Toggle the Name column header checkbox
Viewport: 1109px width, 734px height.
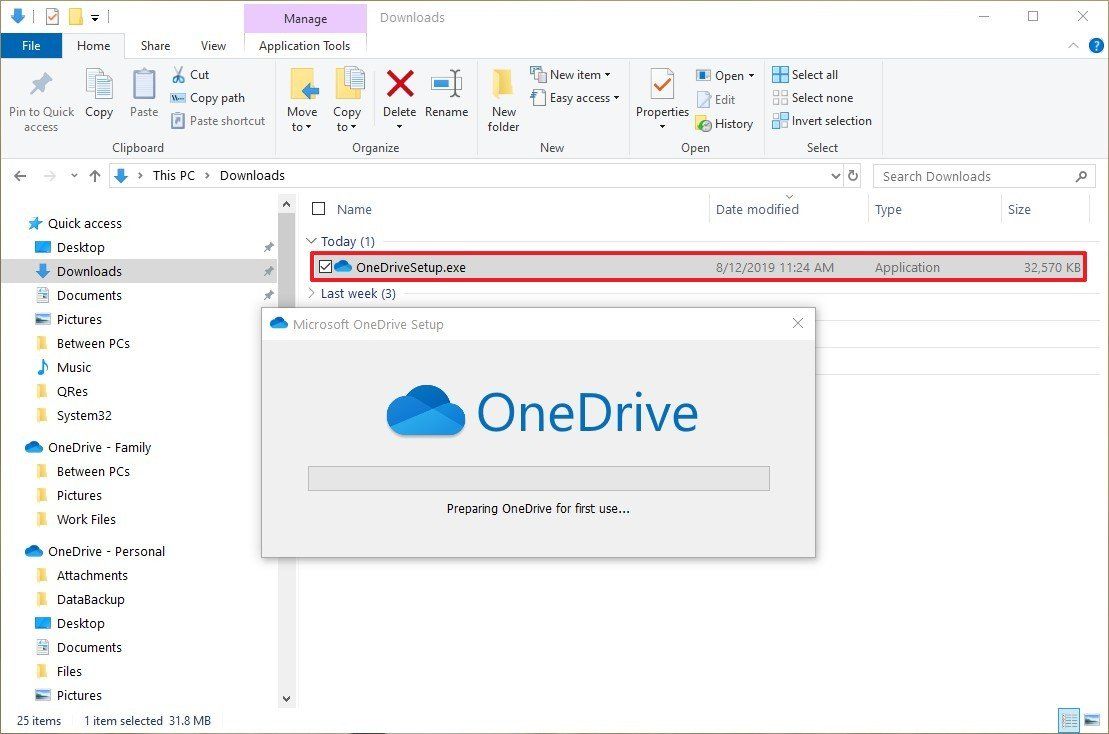pos(319,209)
